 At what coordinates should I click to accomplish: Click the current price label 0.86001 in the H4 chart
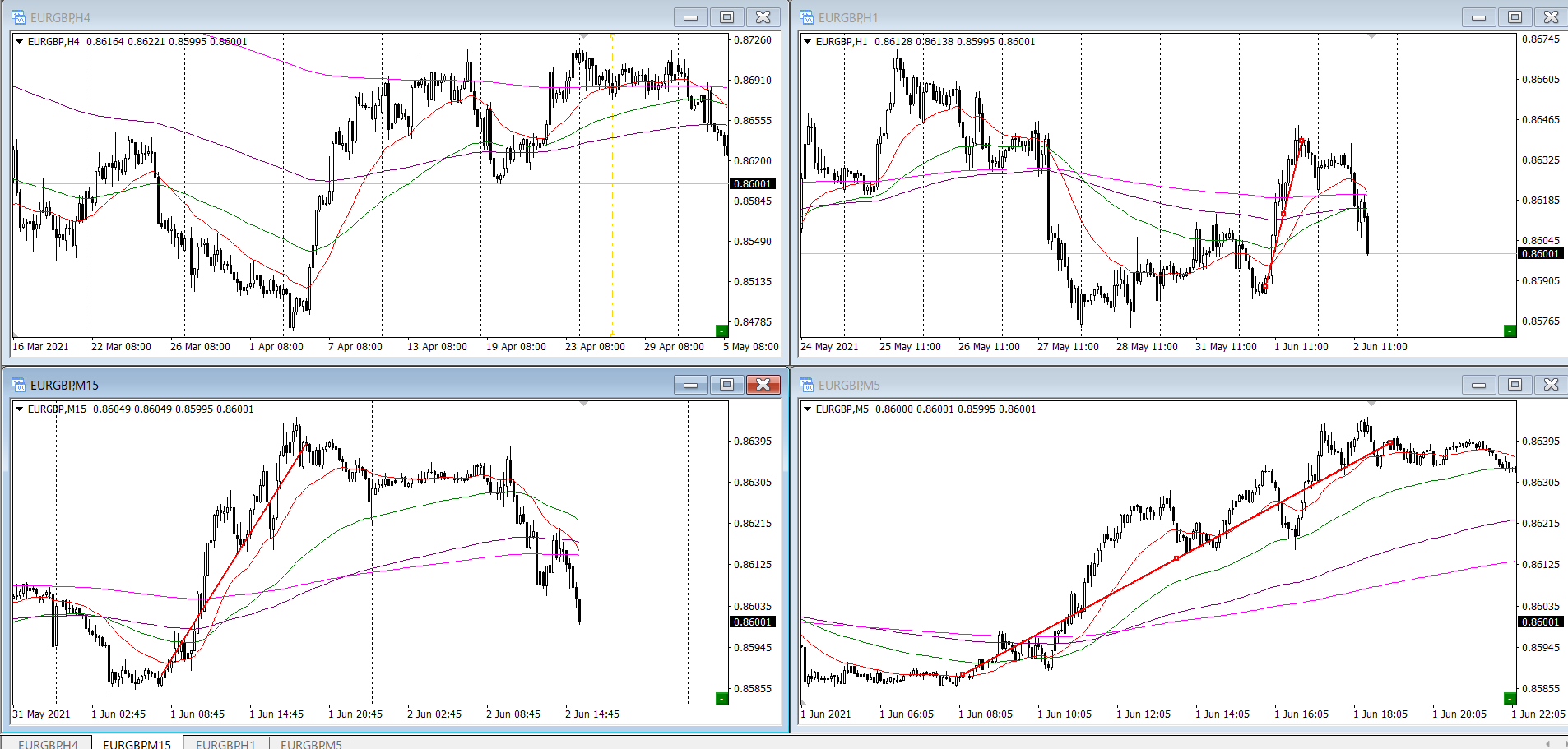[753, 183]
